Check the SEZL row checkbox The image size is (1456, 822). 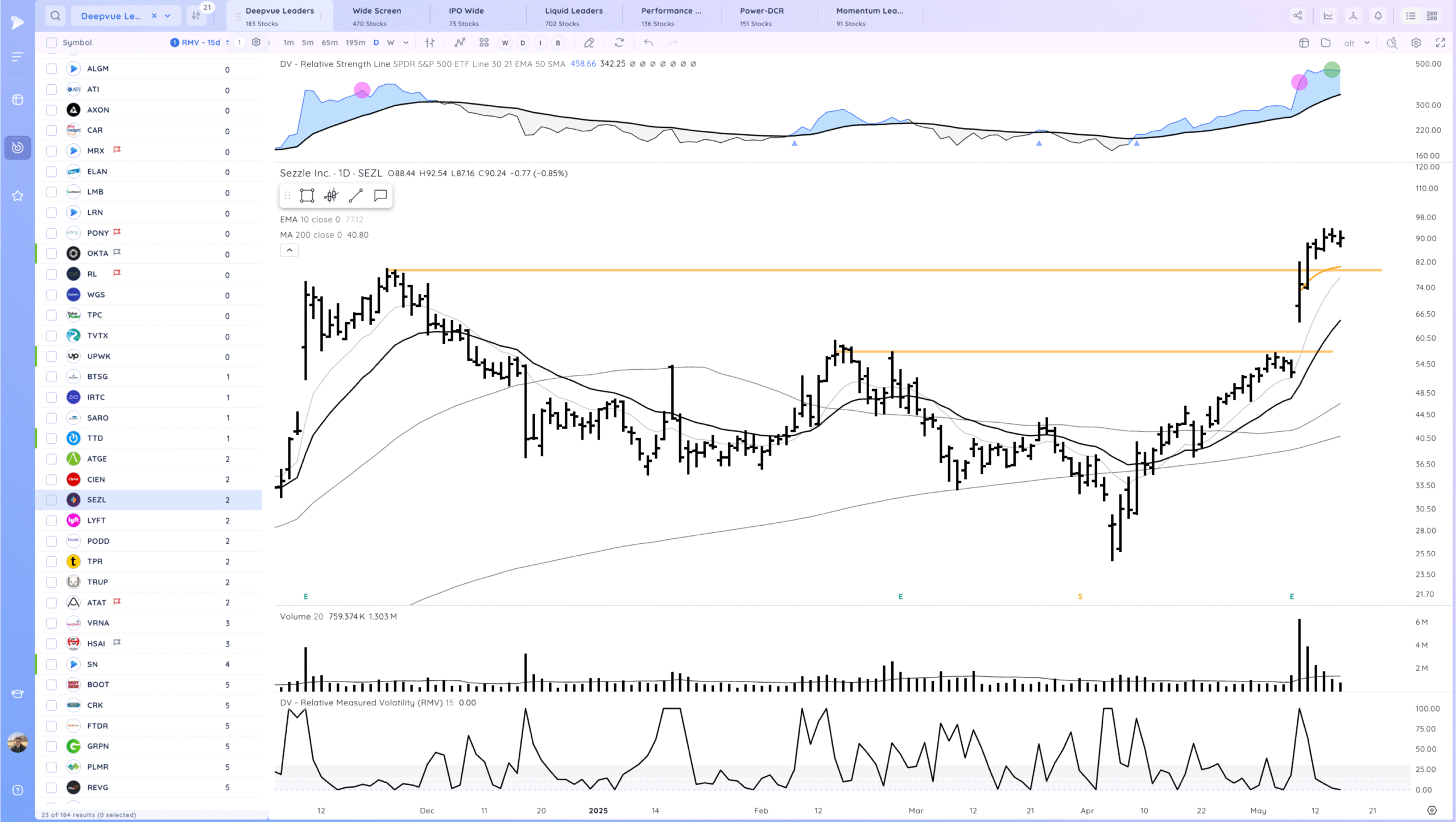click(52, 500)
